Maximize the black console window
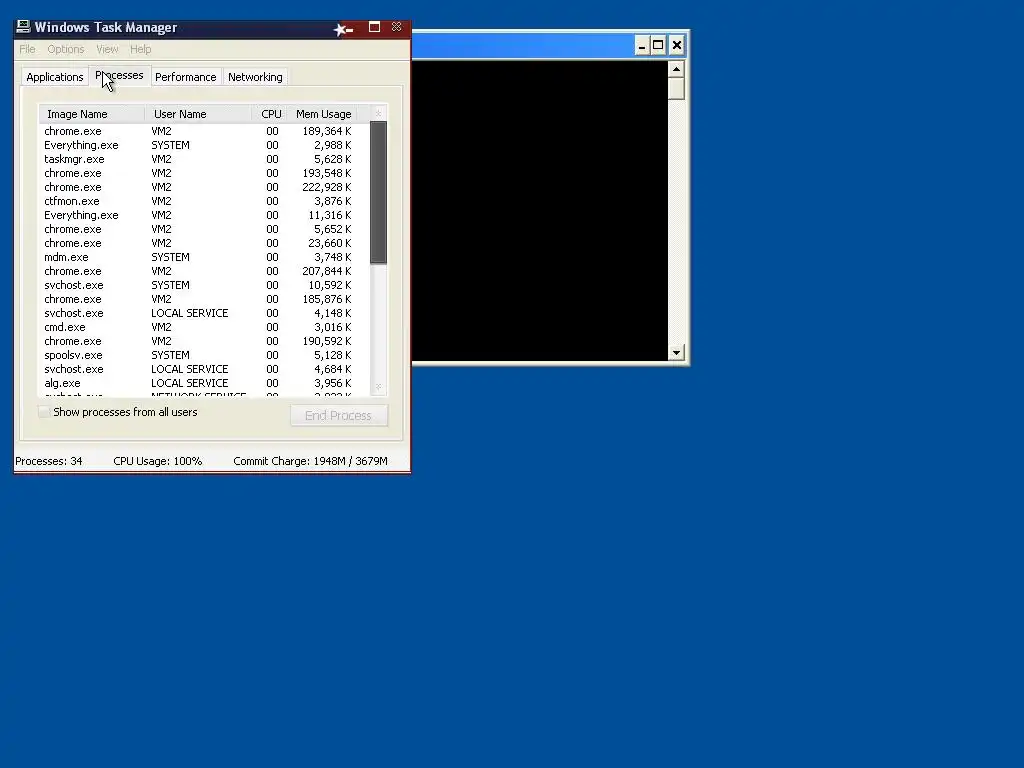This screenshot has width=1024, height=768. (658, 45)
